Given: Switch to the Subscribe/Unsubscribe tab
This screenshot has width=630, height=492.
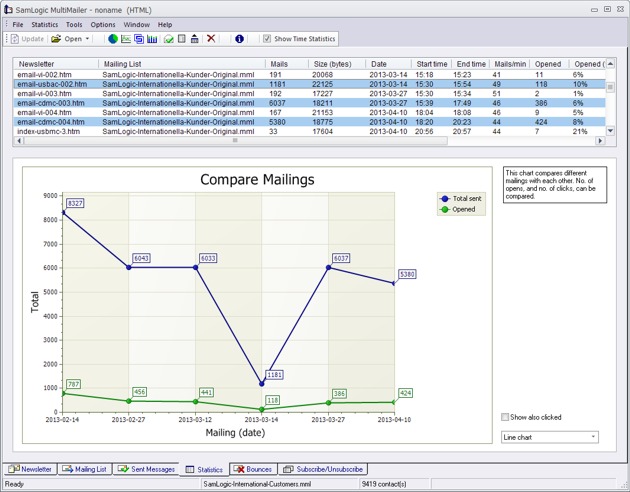Looking at the screenshot, I should (x=323, y=469).
